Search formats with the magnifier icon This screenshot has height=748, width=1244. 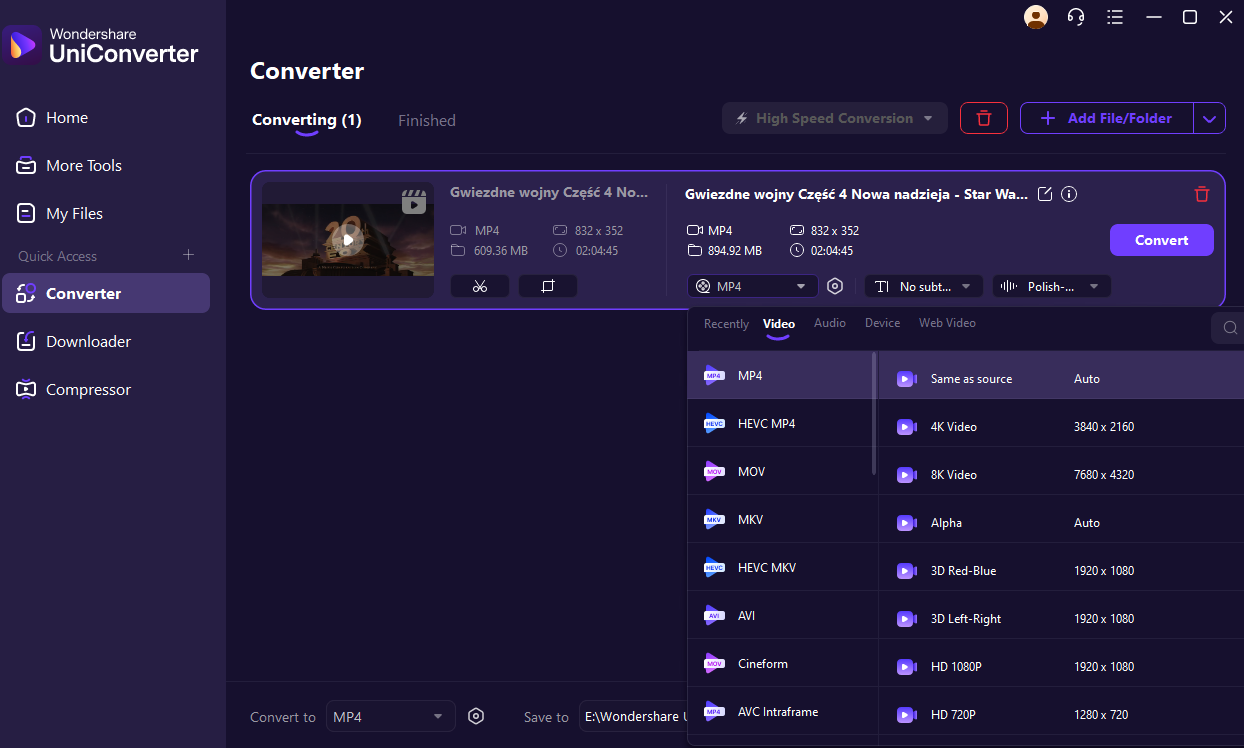click(1231, 327)
